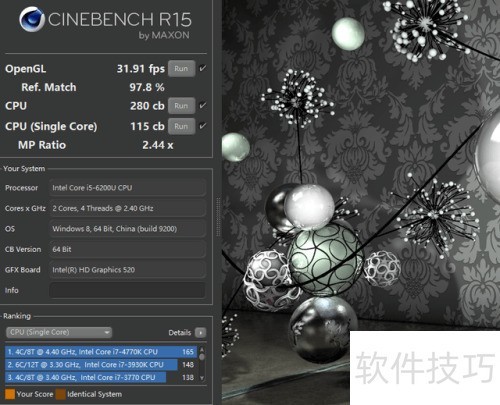Screen dimensions: 500x405
Task: Click the Details label in Ranking
Action: point(180,333)
